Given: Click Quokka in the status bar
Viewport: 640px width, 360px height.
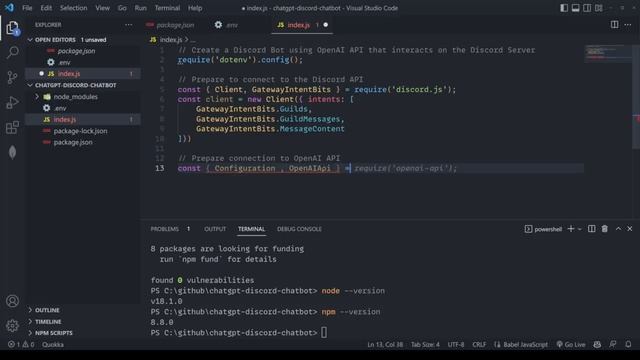Looking at the screenshot, I should 53,344.
